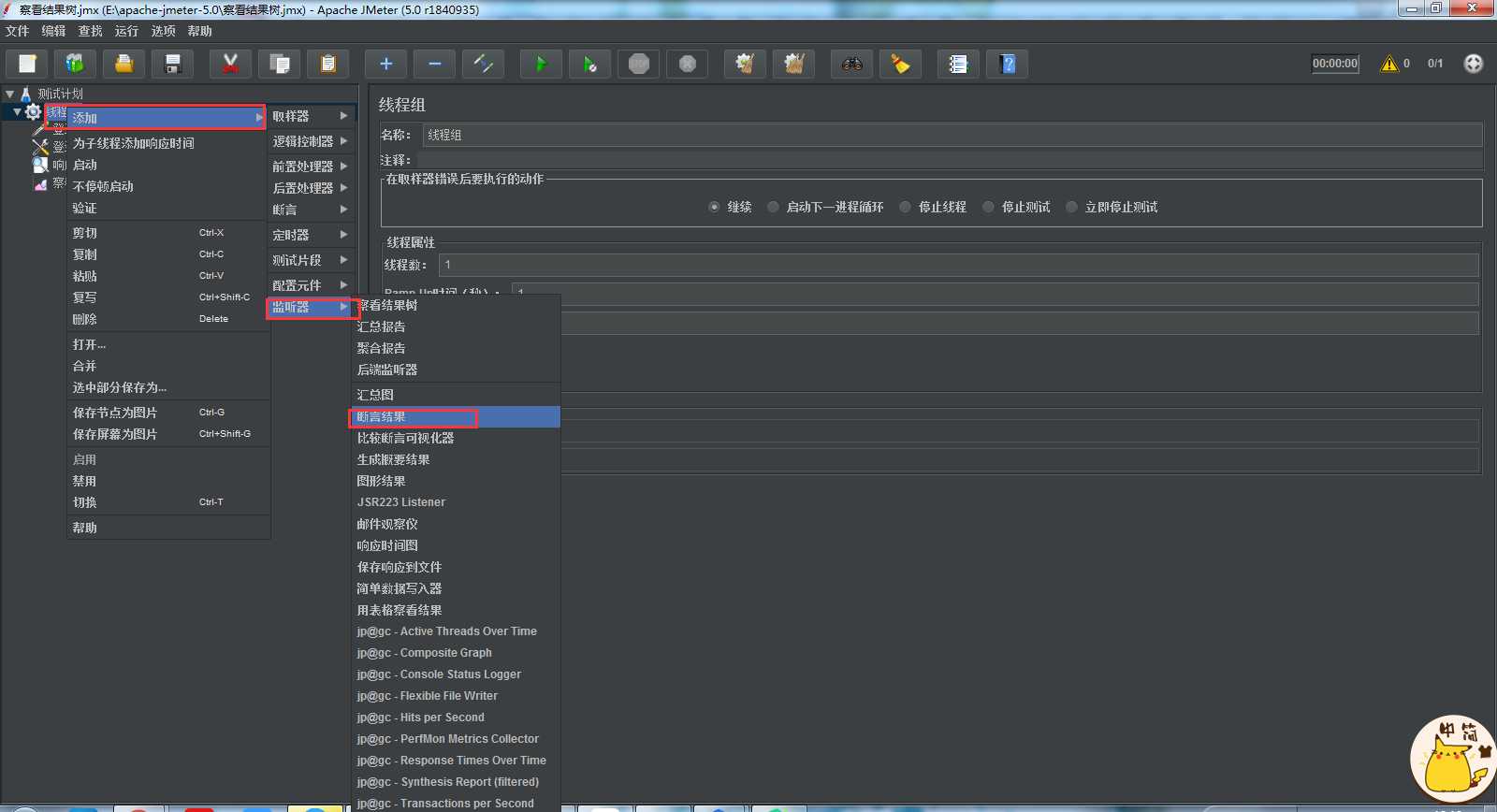Click Start no pauses icon
Screen dimensions: 1497x812
(x=589, y=64)
